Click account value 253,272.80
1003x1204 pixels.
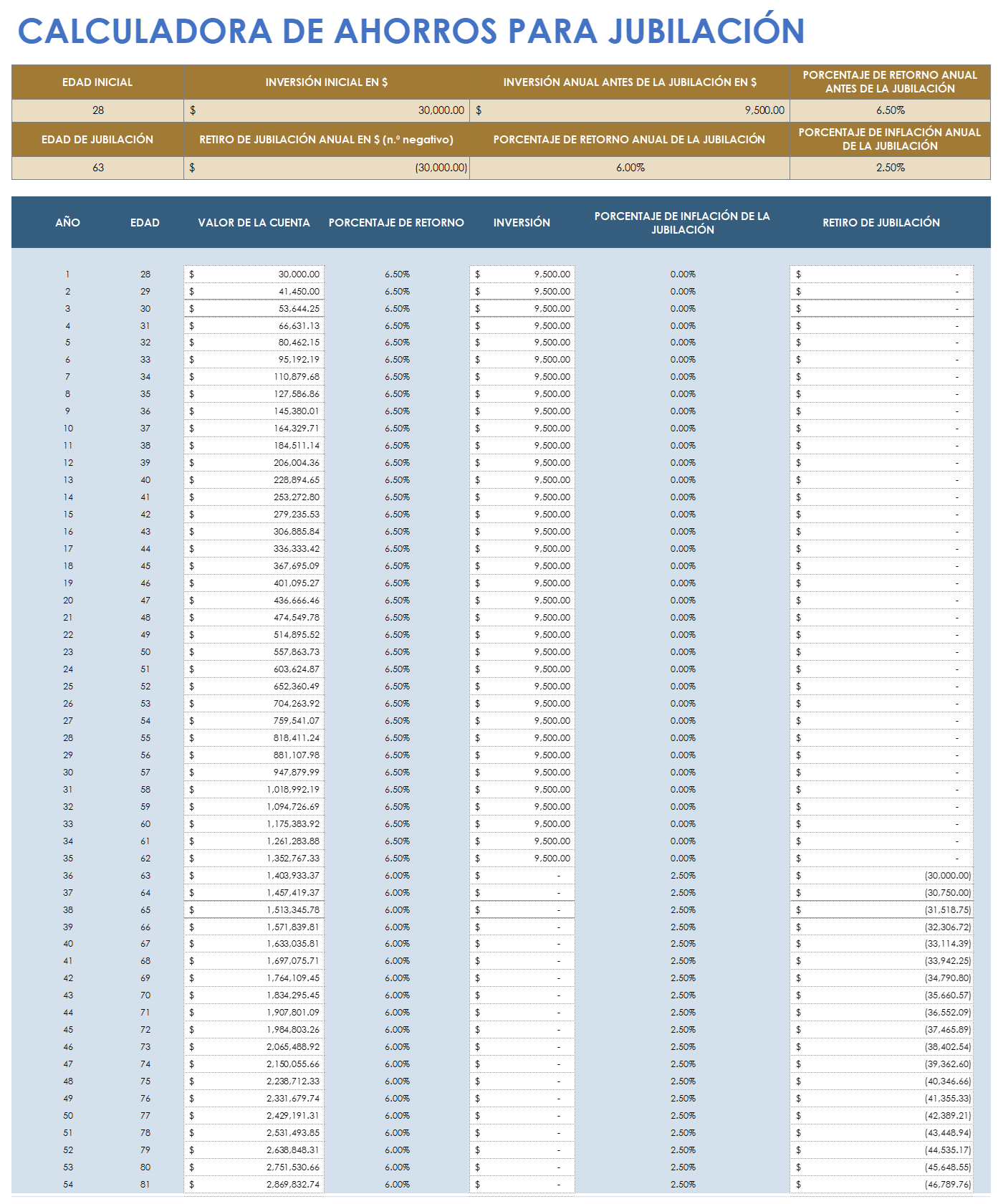tap(254, 497)
